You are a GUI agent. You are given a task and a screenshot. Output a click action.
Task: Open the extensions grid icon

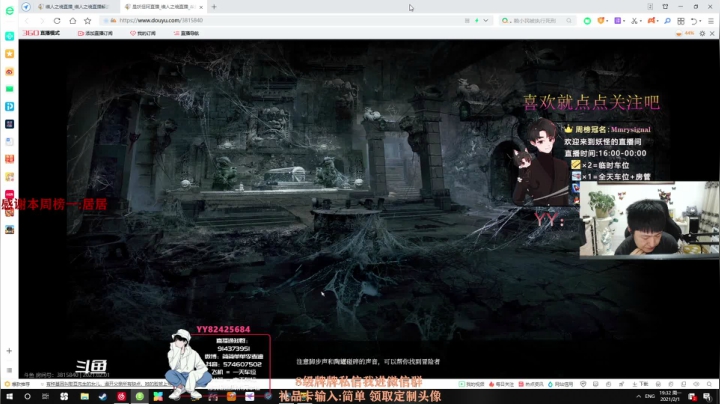pos(681,21)
